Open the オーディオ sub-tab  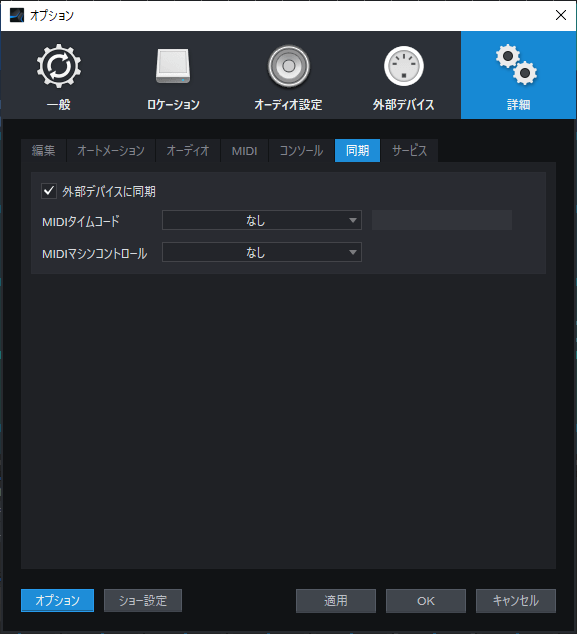point(188,150)
